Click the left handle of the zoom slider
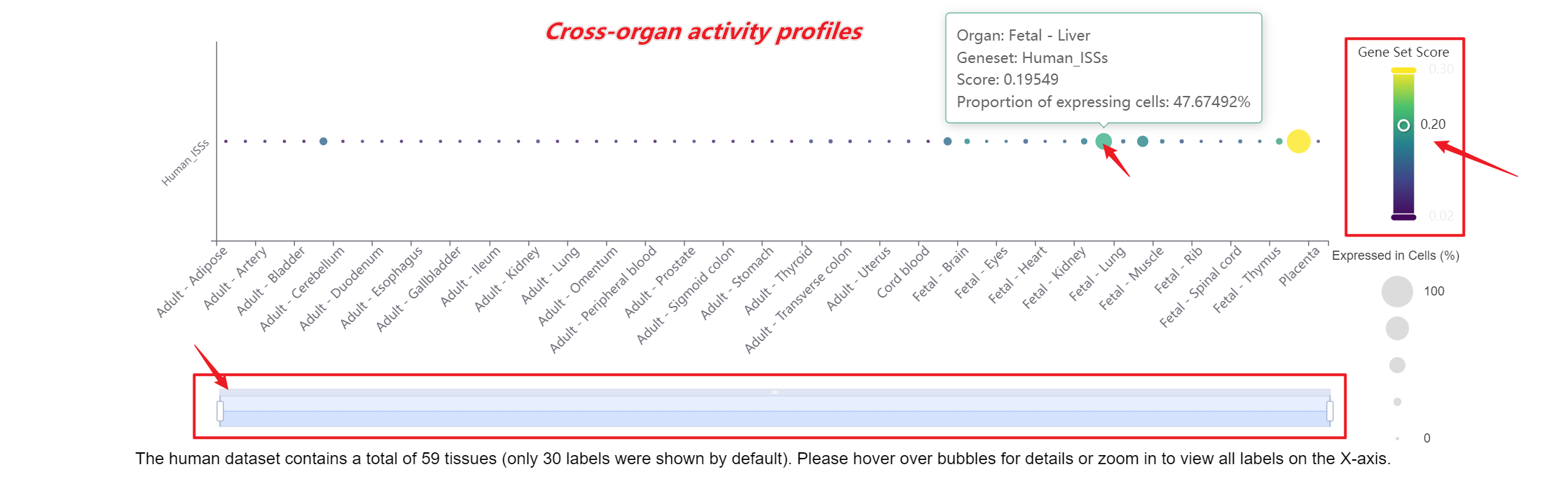 pyautogui.click(x=220, y=411)
